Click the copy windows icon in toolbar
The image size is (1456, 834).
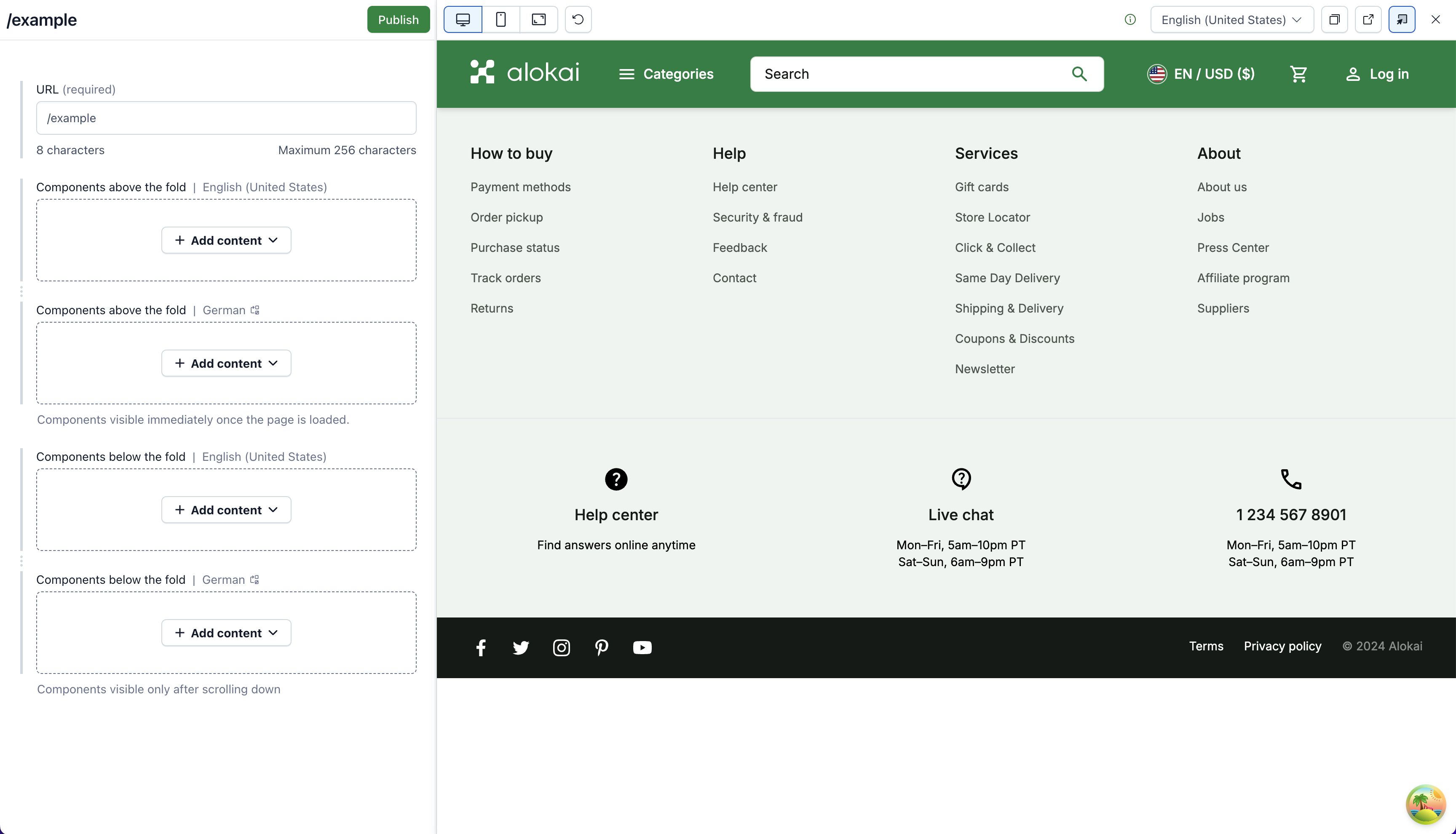click(x=1334, y=19)
